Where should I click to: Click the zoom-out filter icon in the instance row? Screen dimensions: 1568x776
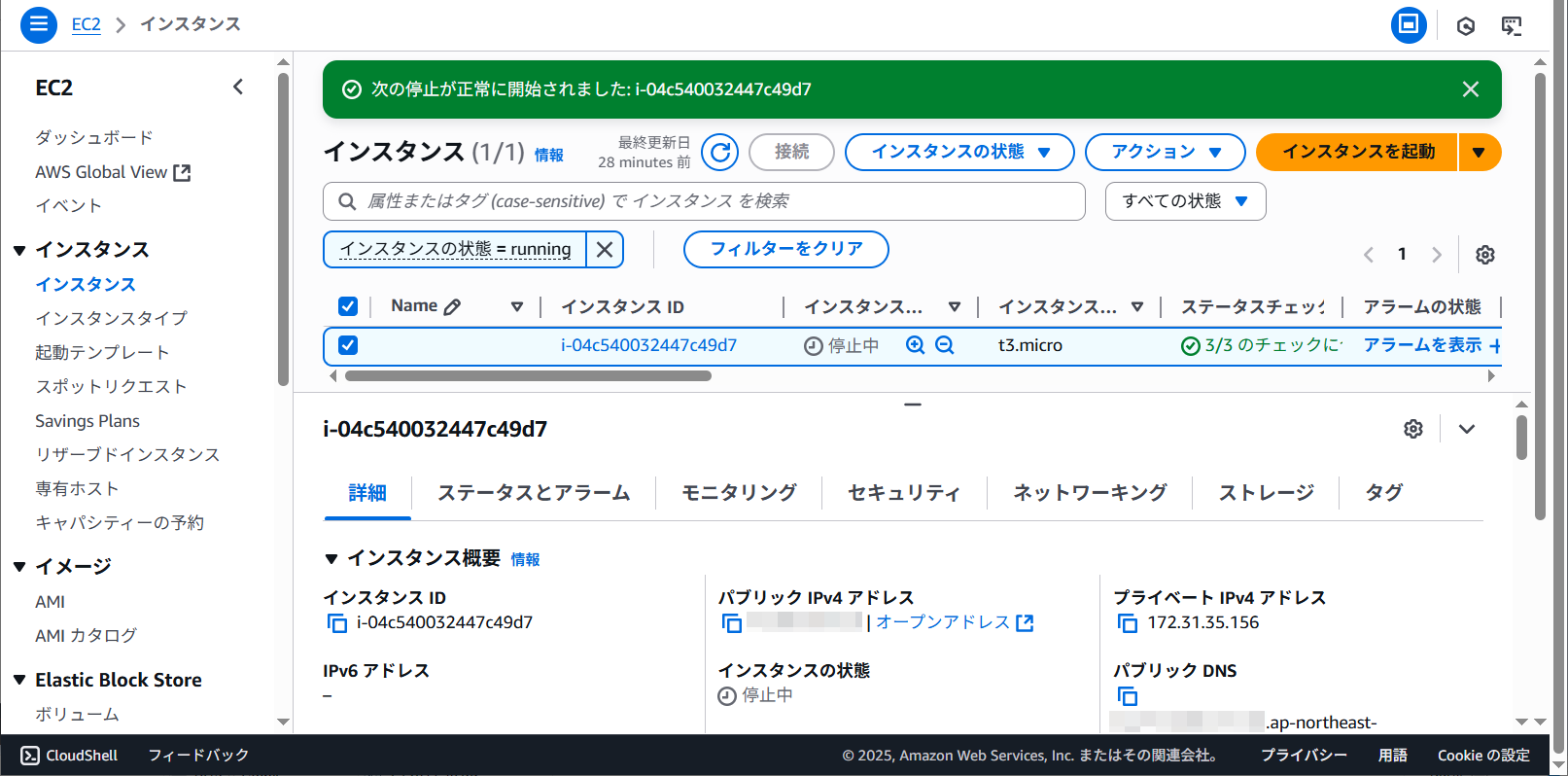point(944,345)
